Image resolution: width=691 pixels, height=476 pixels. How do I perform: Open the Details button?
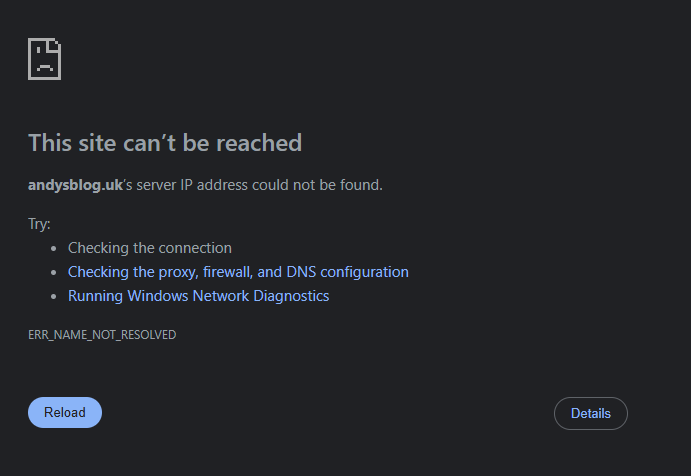590,413
